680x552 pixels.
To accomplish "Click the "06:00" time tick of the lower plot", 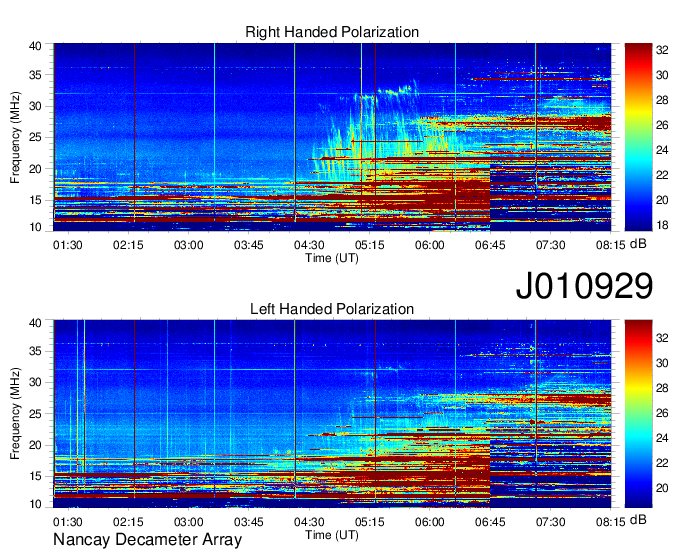I will click(430, 522).
